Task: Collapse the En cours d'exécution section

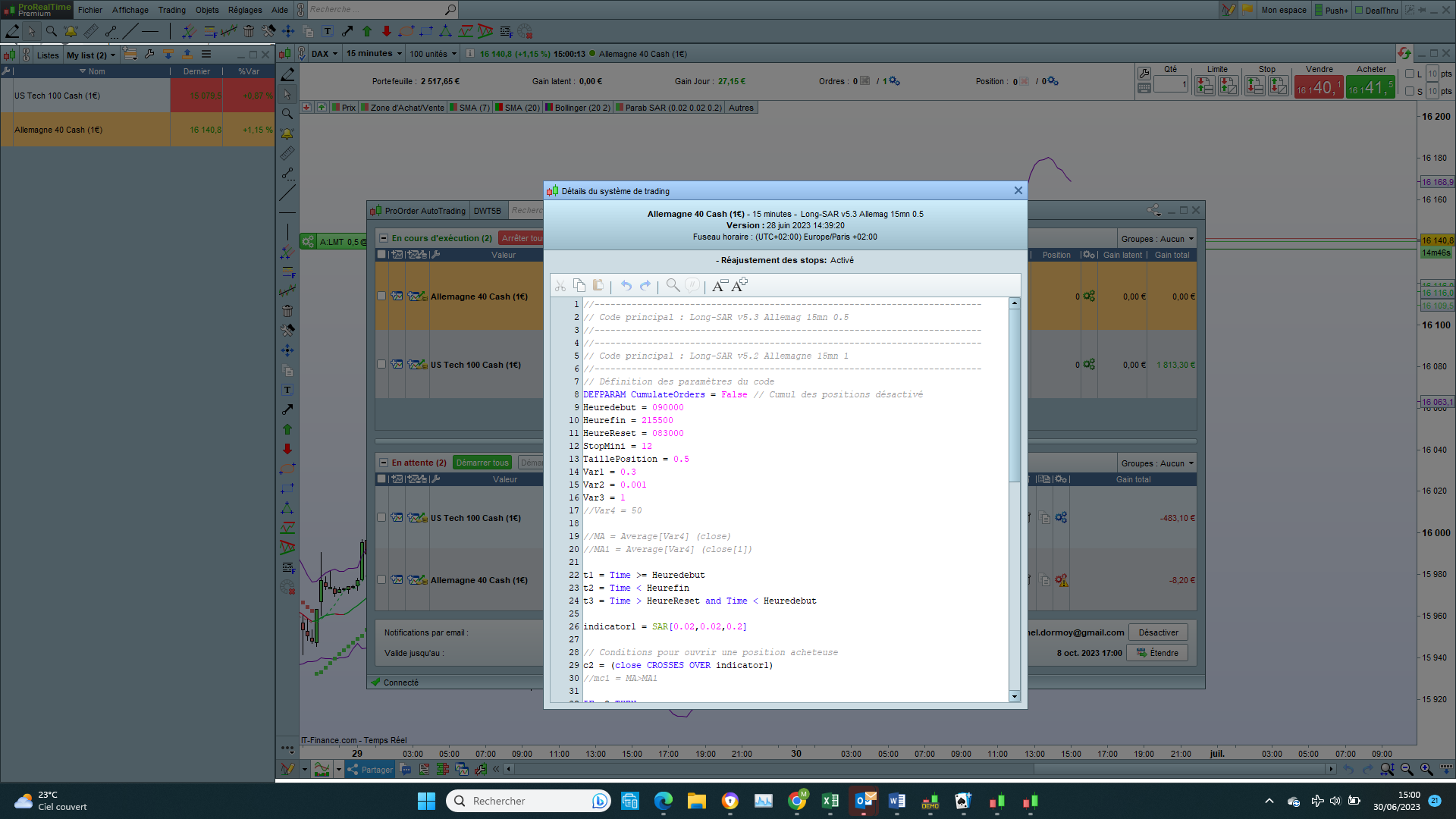Action: 384,238
